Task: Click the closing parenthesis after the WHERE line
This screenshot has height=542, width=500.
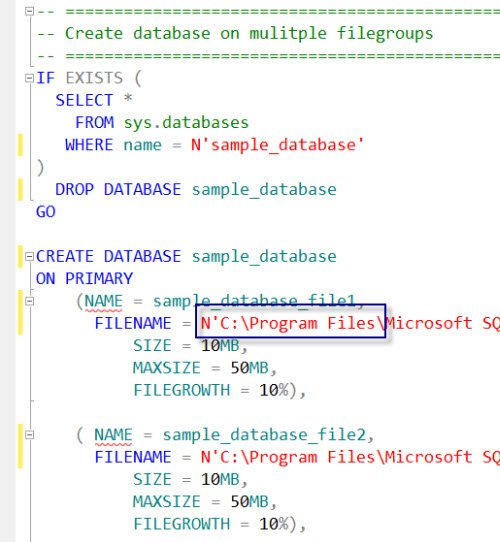Action: (40, 168)
